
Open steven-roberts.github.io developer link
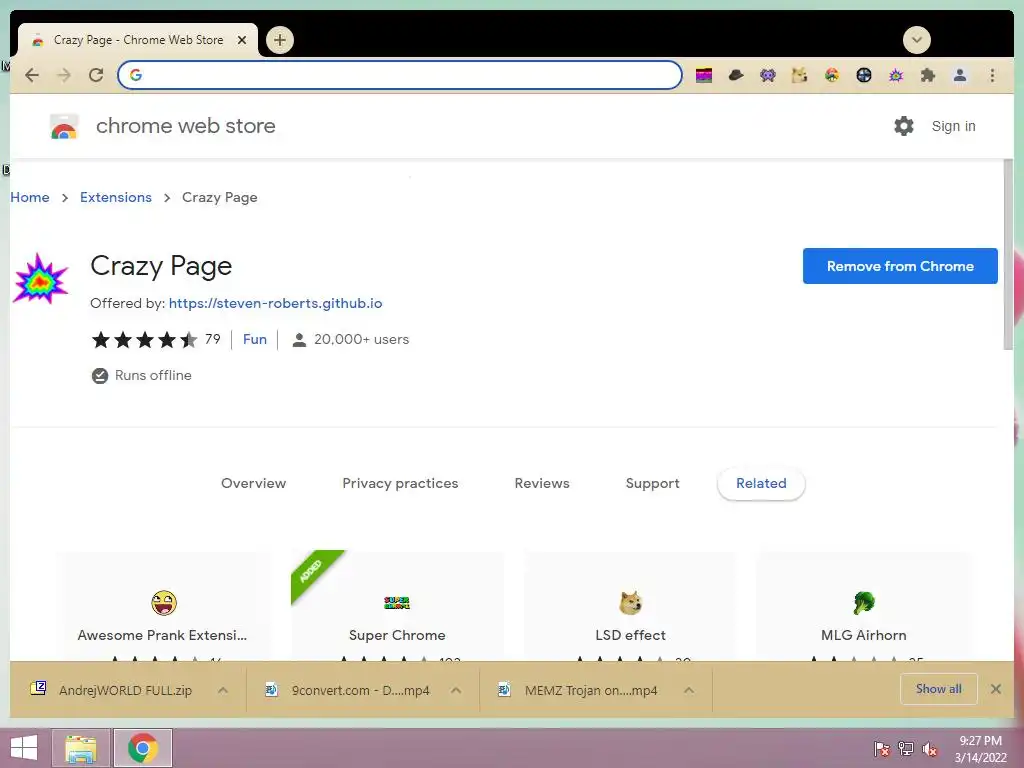tap(276, 303)
